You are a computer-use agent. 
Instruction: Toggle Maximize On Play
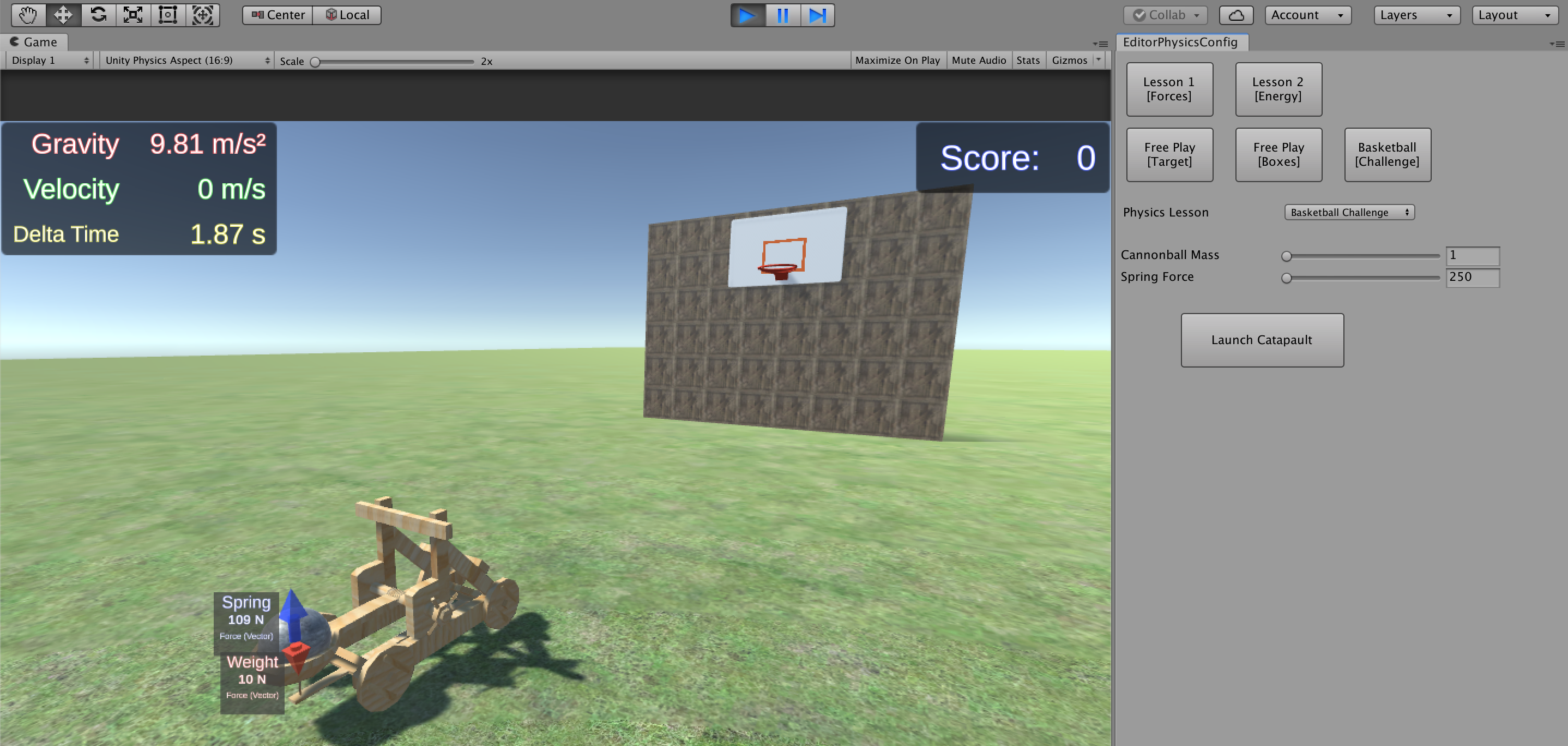[x=897, y=61]
